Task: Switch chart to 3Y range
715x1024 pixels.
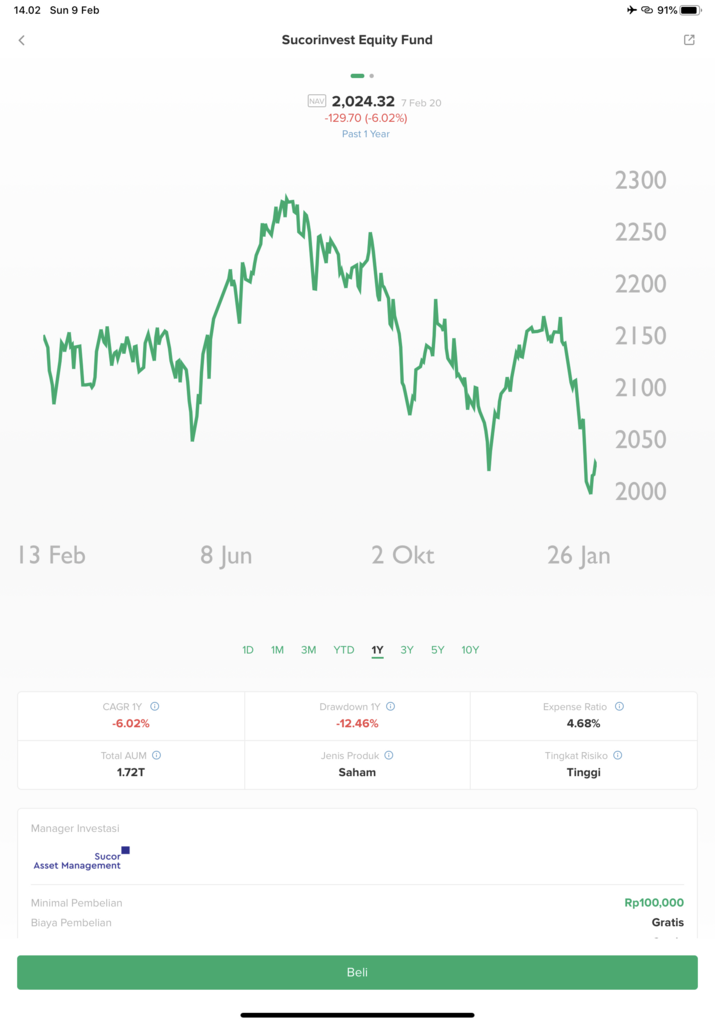Action: tap(407, 650)
